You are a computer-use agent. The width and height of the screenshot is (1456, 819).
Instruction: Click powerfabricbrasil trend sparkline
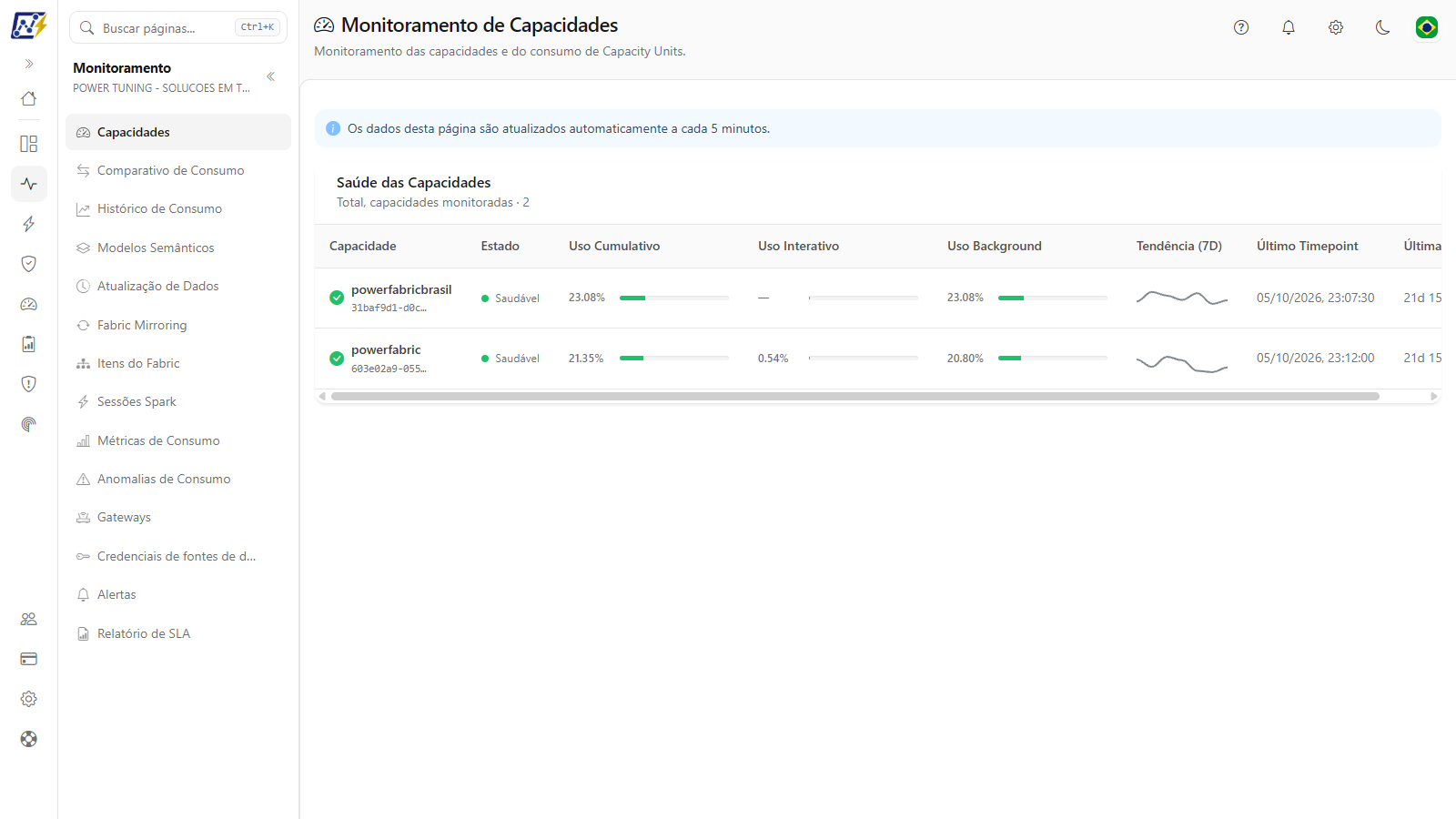1182,298
